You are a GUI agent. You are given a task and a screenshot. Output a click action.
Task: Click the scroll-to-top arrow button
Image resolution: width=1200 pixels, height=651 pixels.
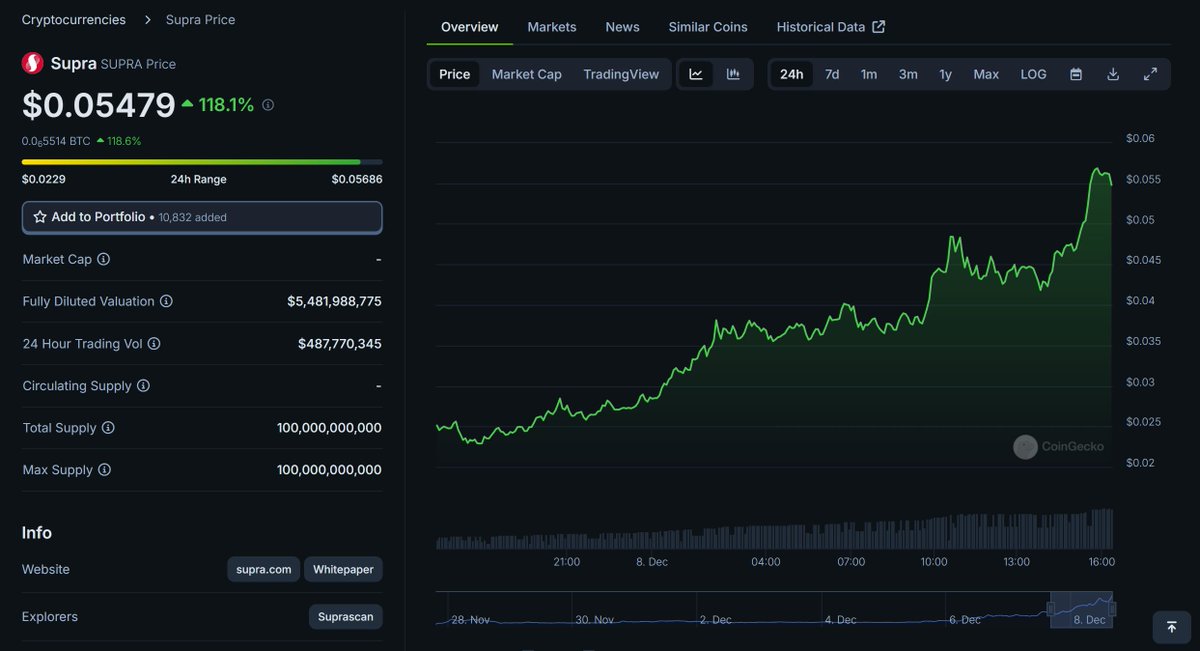1172,627
